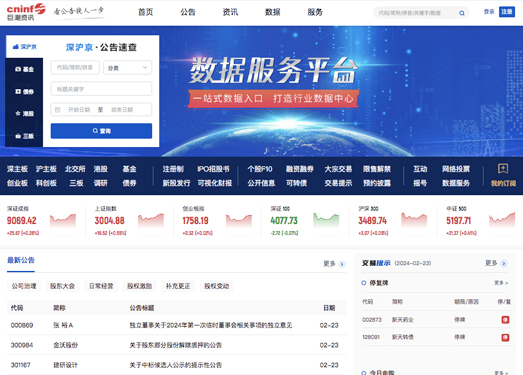
Task: Open the 创业板指 mini chart
Action: coord(239,221)
